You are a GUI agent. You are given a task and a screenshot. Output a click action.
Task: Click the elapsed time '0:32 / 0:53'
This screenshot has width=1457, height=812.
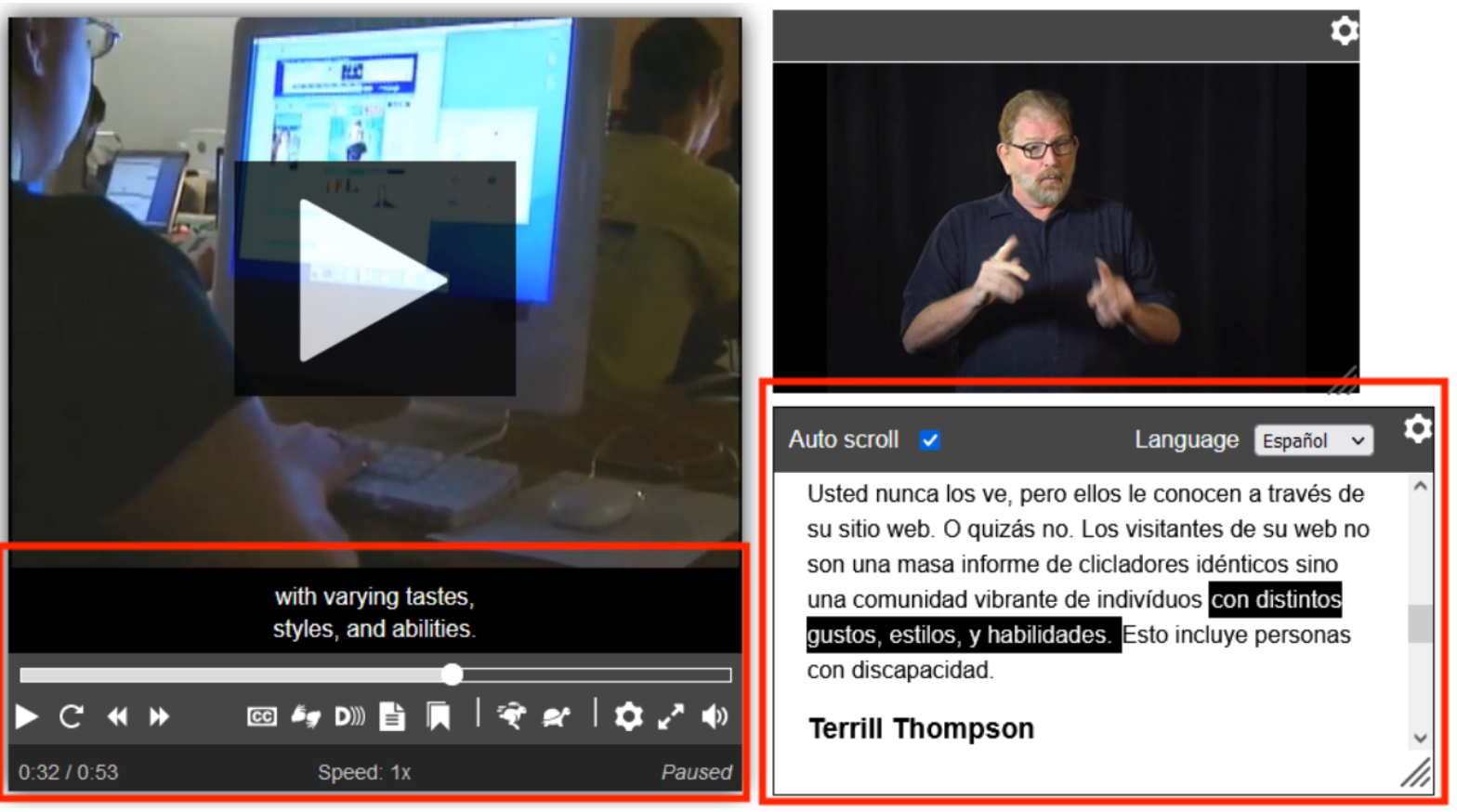tap(68, 773)
